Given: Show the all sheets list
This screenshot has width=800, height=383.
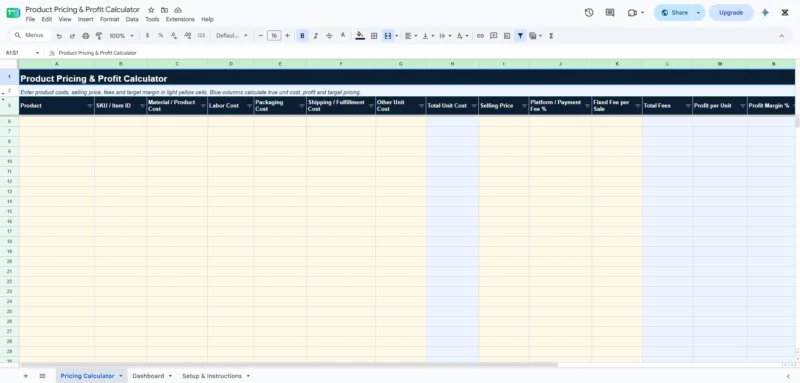Looking at the screenshot, I should (42, 376).
